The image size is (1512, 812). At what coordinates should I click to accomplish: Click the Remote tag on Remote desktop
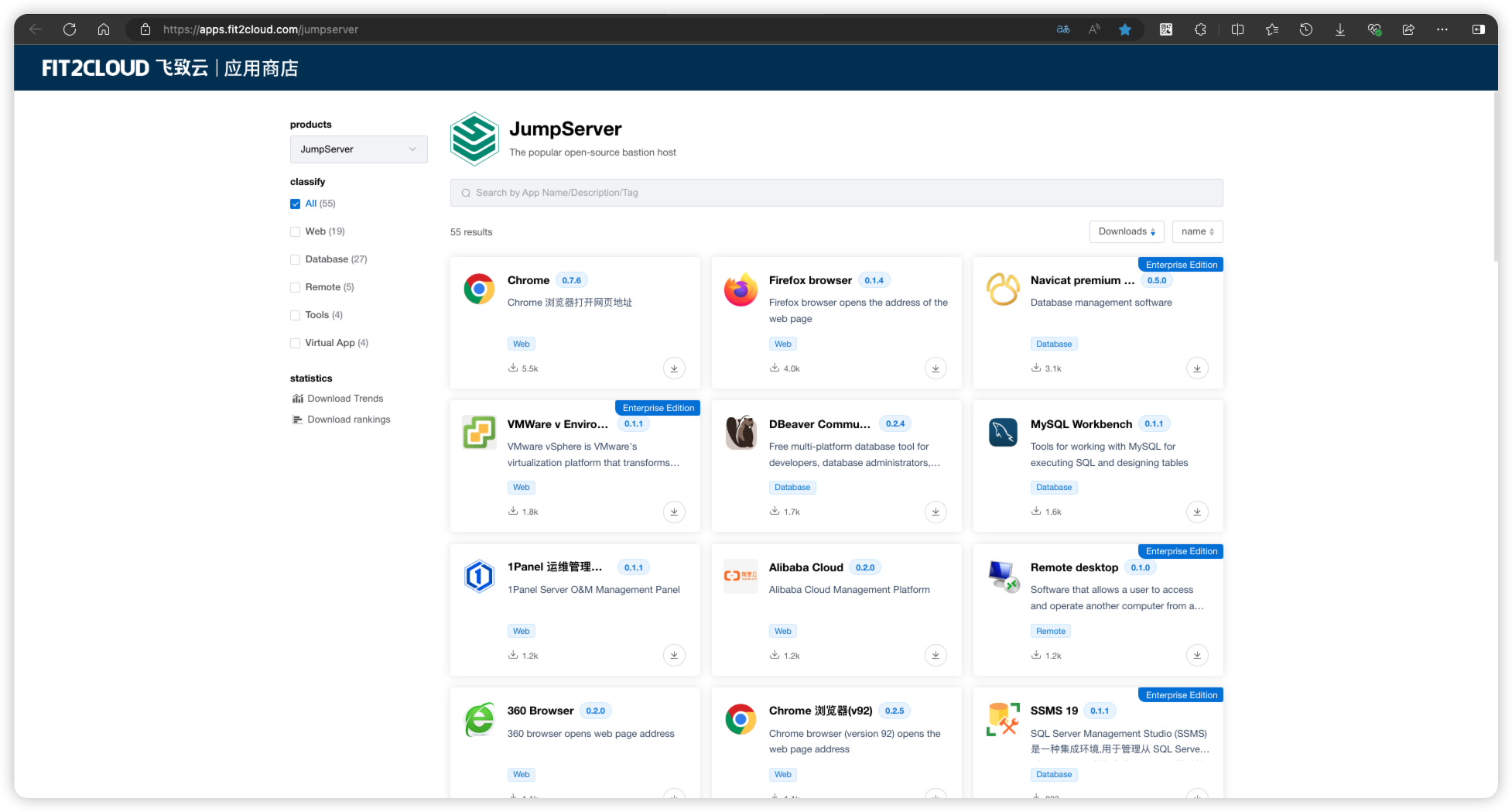[x=1051, y=631]
